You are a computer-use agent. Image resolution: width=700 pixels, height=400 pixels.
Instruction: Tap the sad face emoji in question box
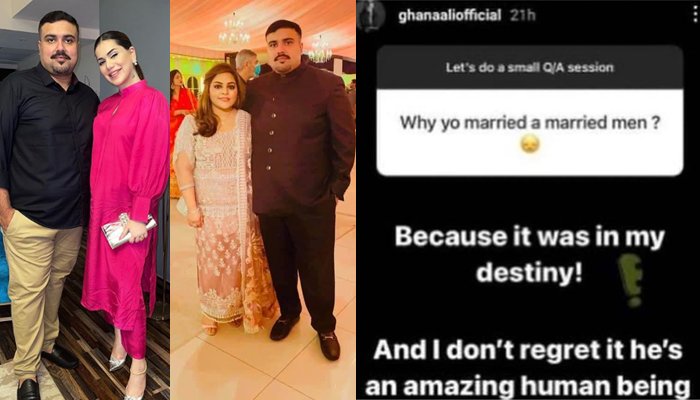point(530,144)
